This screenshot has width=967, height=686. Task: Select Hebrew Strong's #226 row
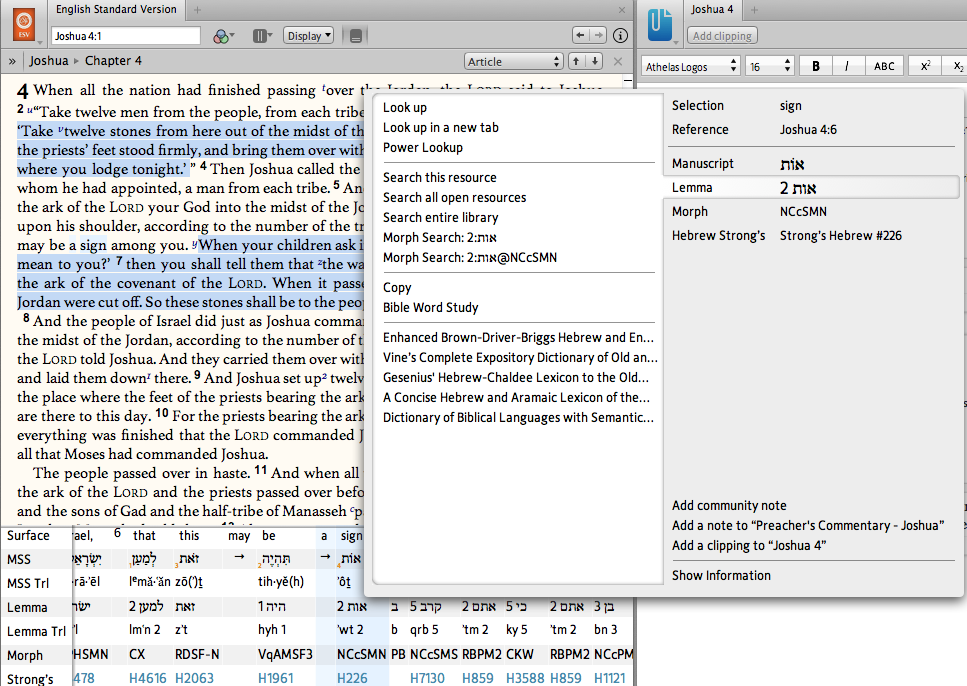click(x=812, y=236)
